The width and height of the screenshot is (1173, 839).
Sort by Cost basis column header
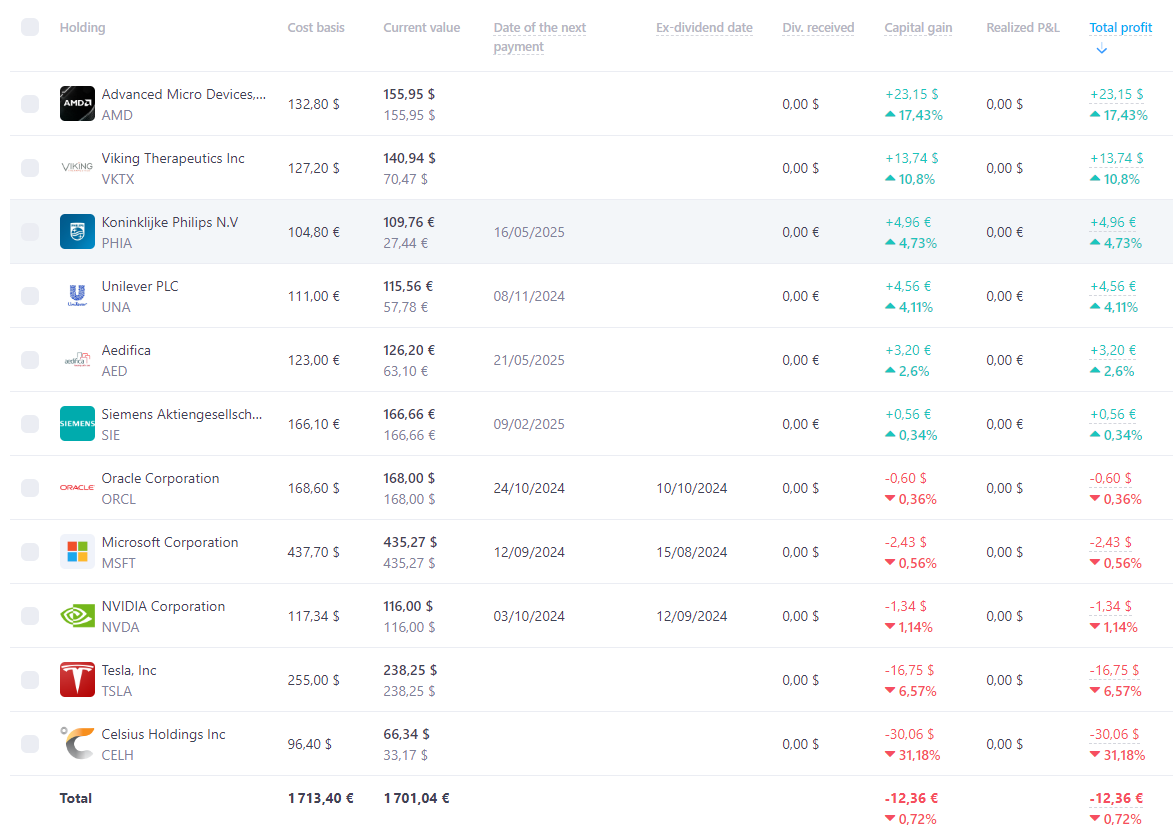click(316, 28)
